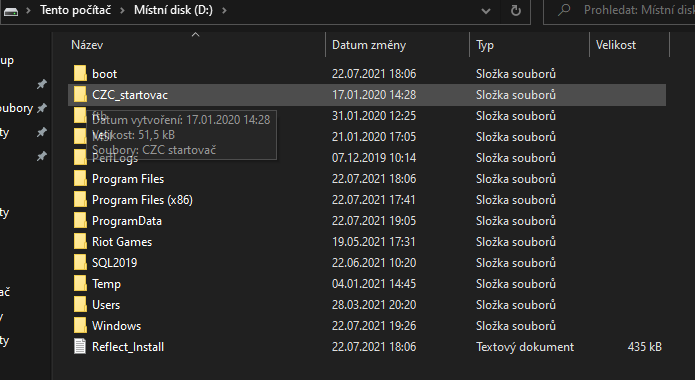Click date 31.01.2020 12:25
This screenshot has width=695, height=380.
(374, 116)
